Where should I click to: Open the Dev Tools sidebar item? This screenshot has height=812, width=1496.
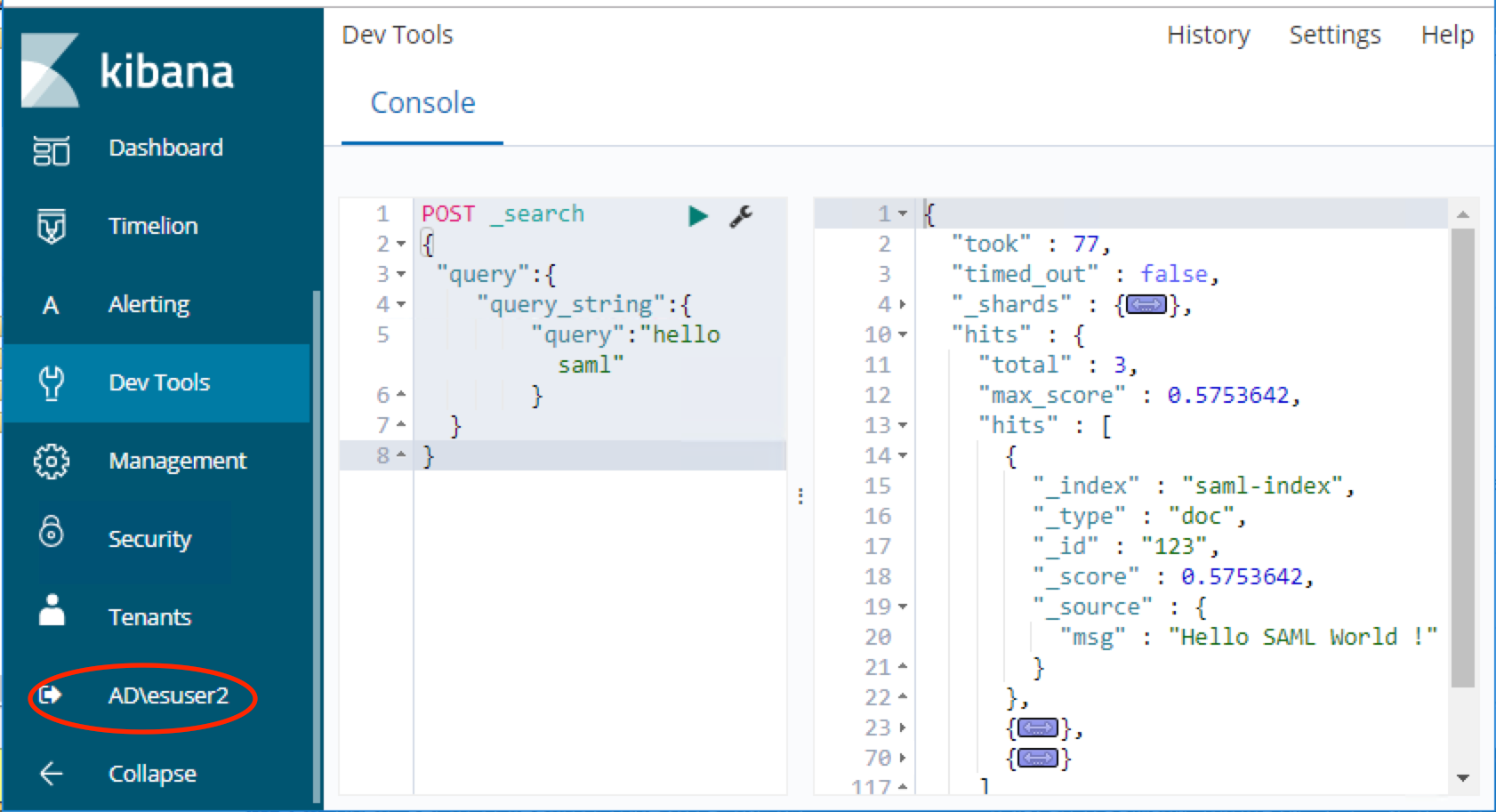tap(158, 382)
